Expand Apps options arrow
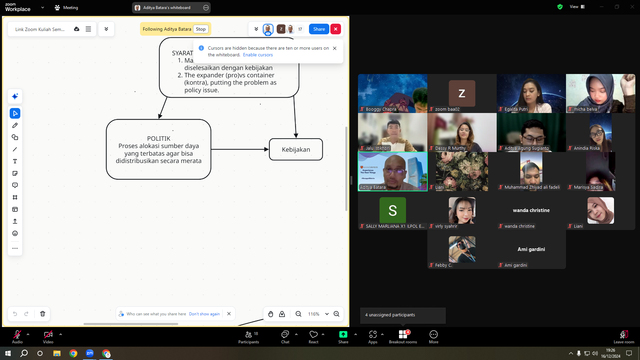640x360 pixels. [x=382, y=334]
